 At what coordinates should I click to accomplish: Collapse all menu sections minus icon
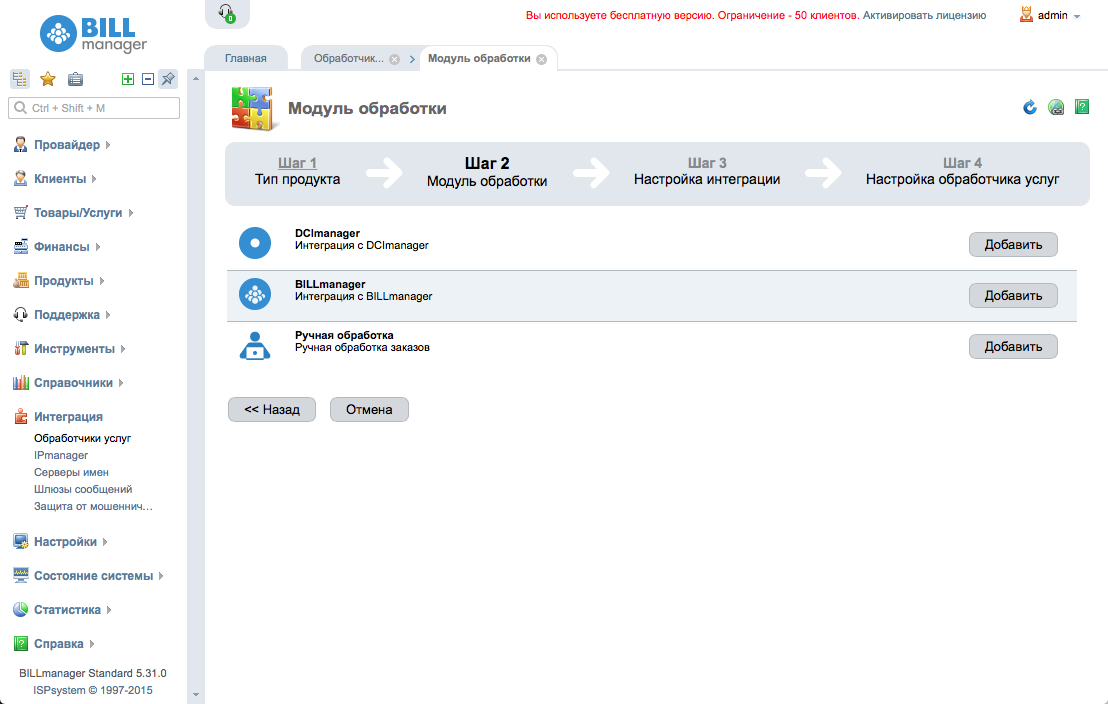148,79
